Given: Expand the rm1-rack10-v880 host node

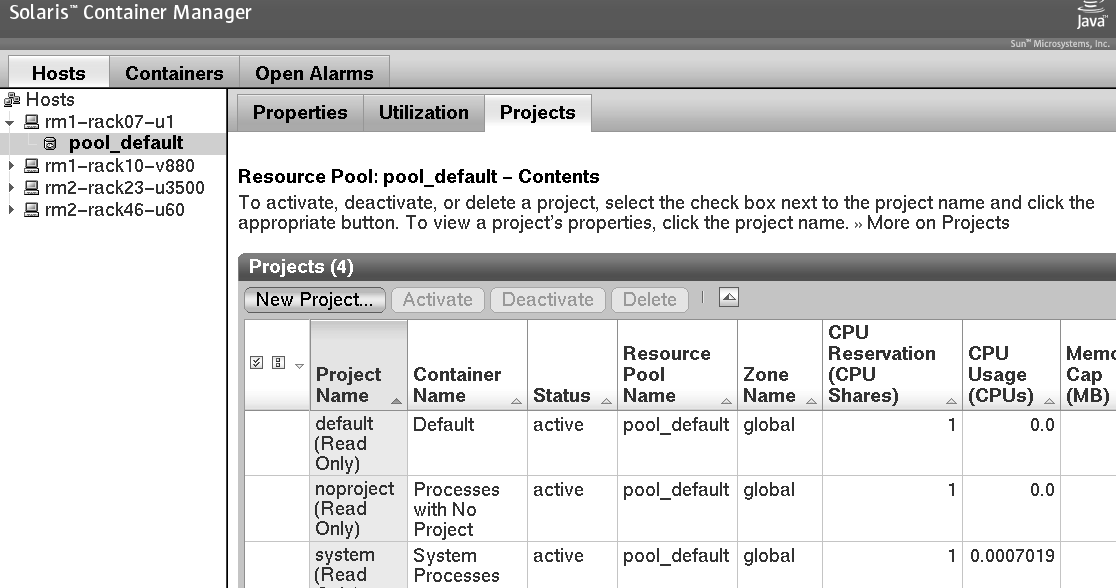Looking at the screenshot, I should pos(11,166).
